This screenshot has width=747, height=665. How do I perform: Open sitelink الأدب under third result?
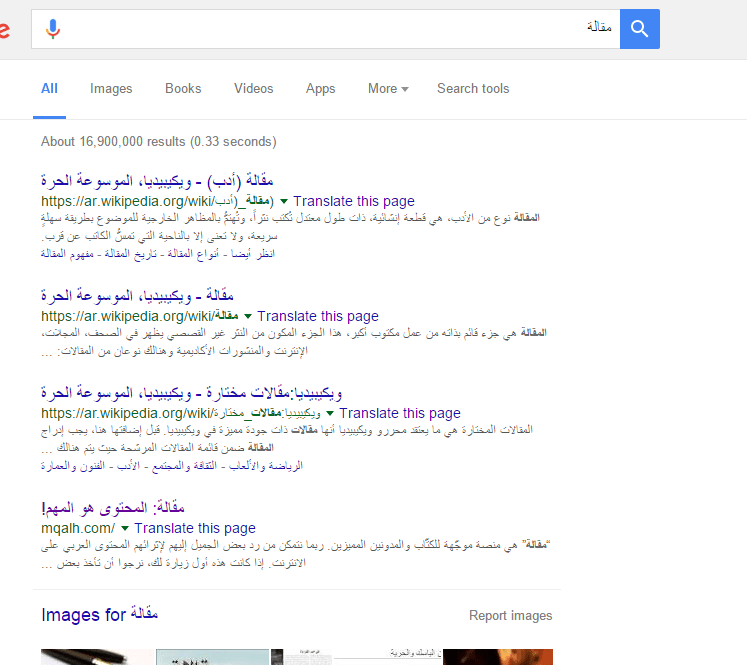click(x=129, y=466)
